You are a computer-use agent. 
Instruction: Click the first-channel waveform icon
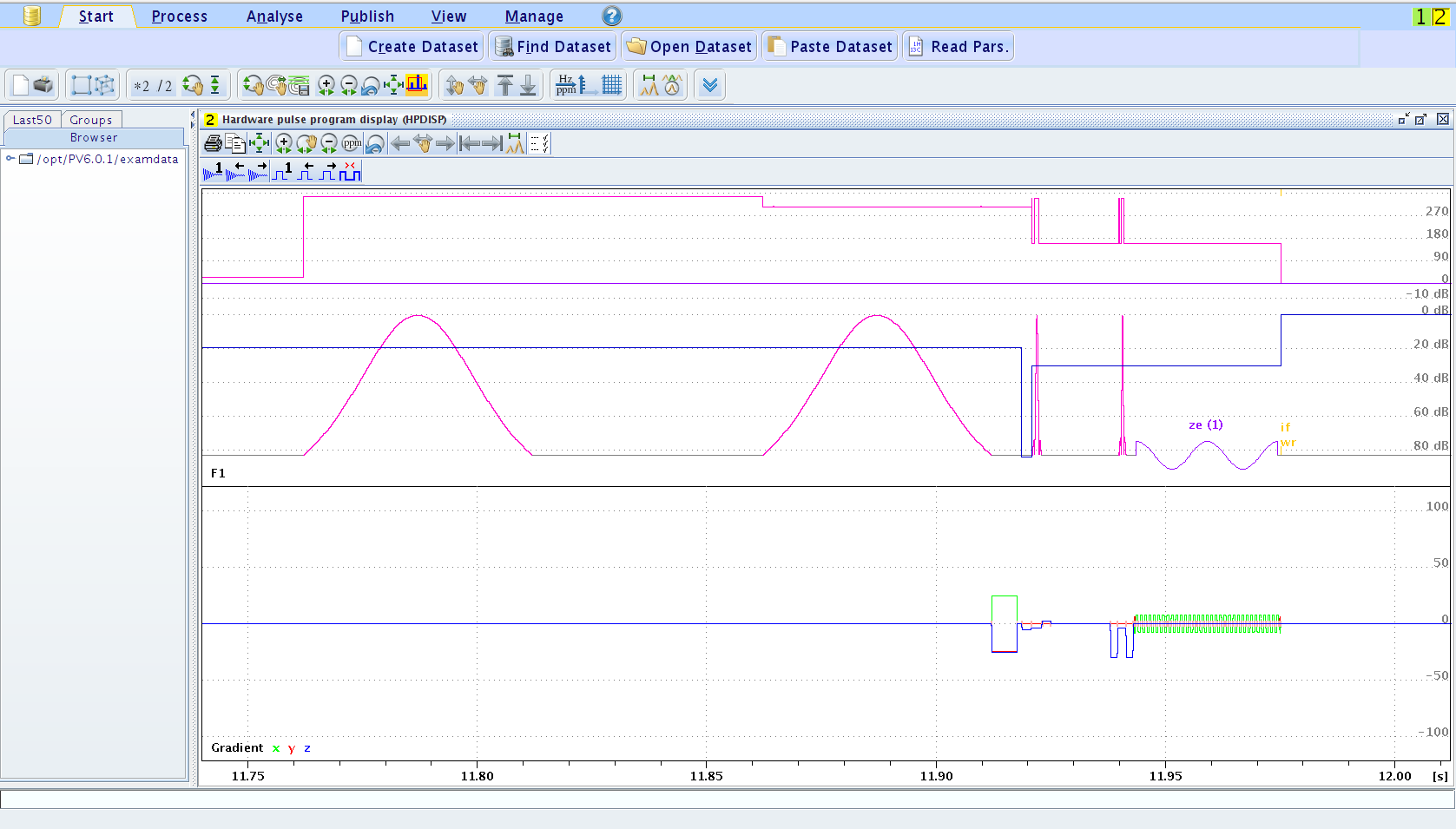coord(213,172)
